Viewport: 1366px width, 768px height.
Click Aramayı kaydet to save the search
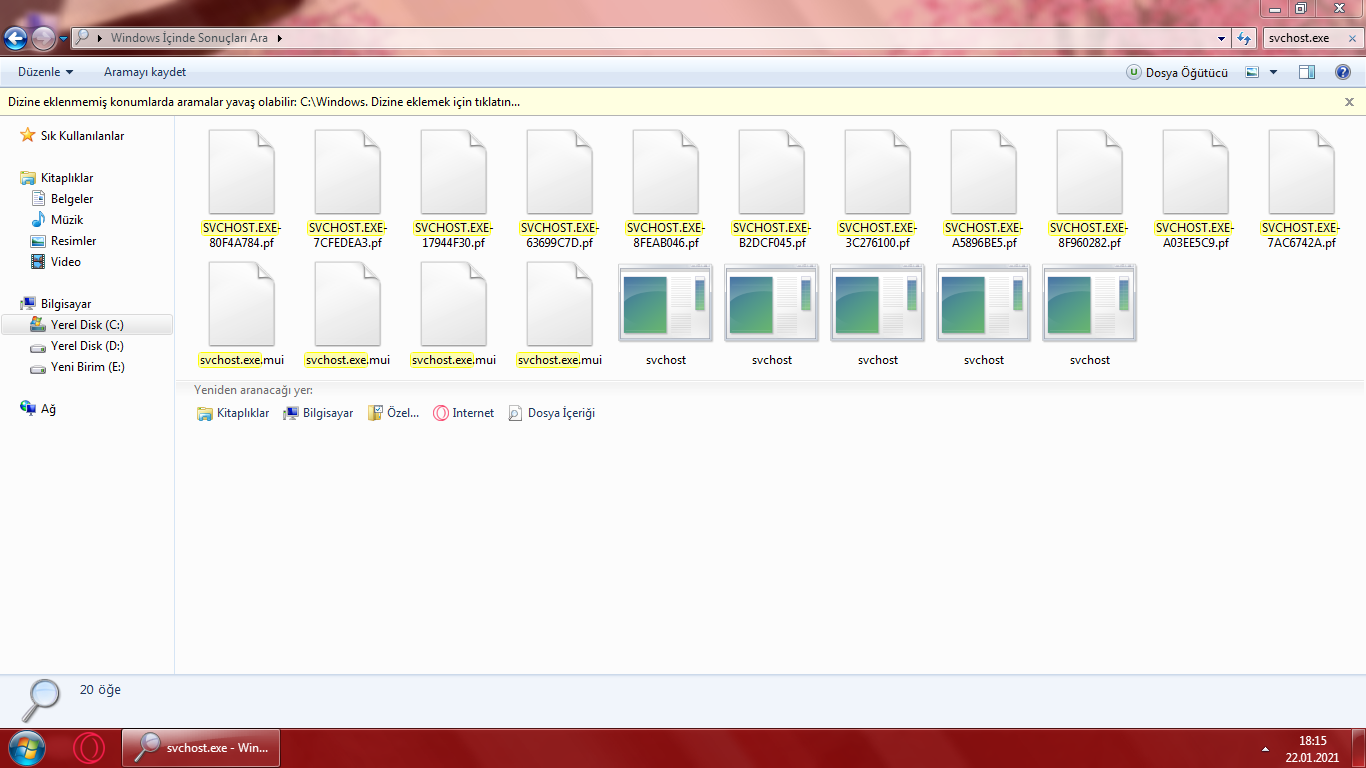coord(145,72)
